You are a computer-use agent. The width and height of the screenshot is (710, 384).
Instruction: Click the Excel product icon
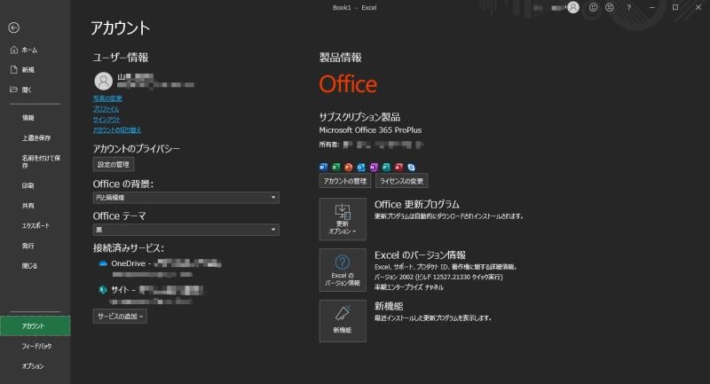tap(336, 167)
